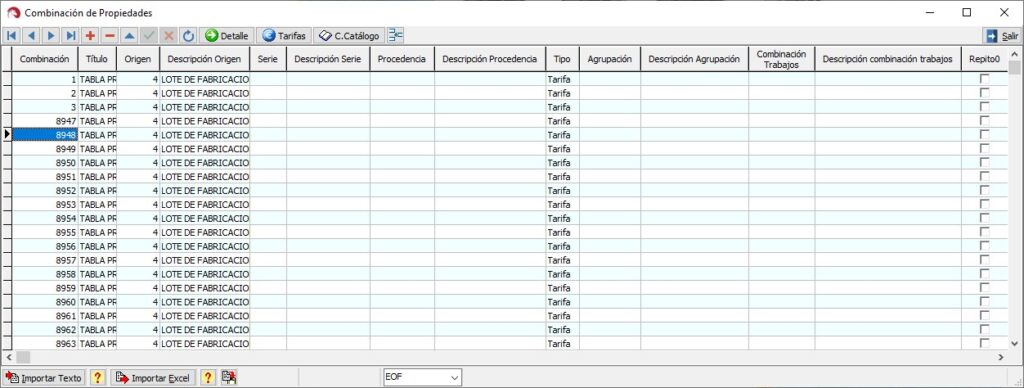Click horizontal scrollbar right arrow
Image resolution: width=1024 pixels, height=388 pixels.
point(1000,357)
